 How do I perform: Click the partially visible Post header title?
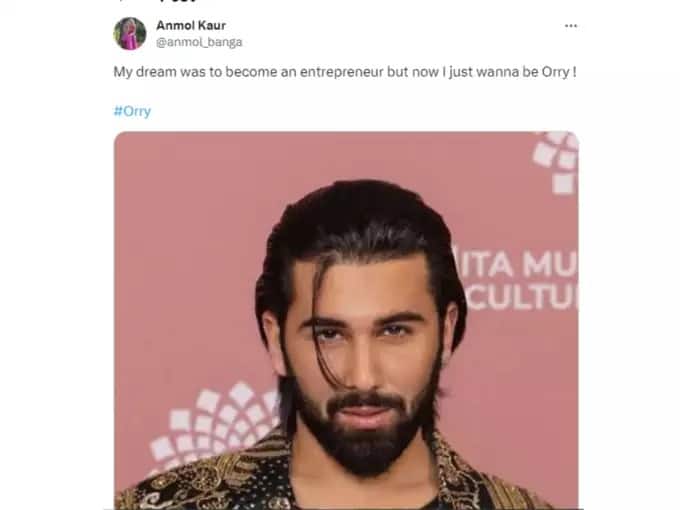[178, 1]
